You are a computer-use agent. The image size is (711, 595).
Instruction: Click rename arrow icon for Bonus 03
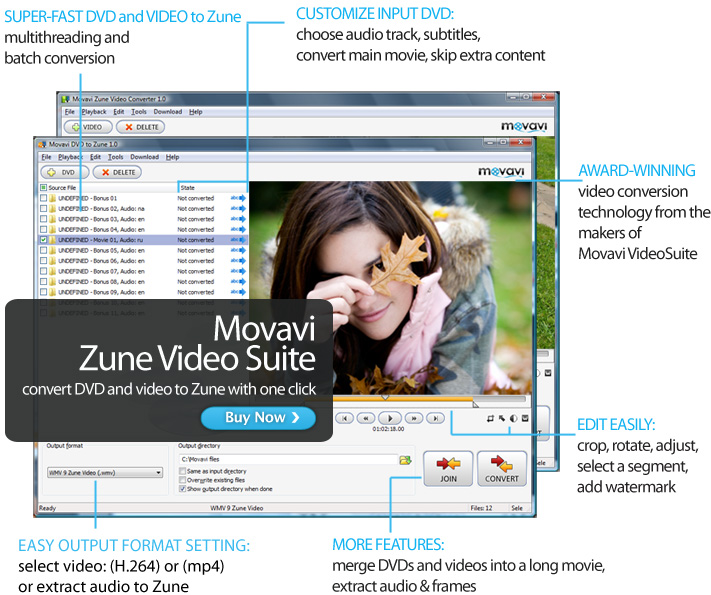(239, 219)
